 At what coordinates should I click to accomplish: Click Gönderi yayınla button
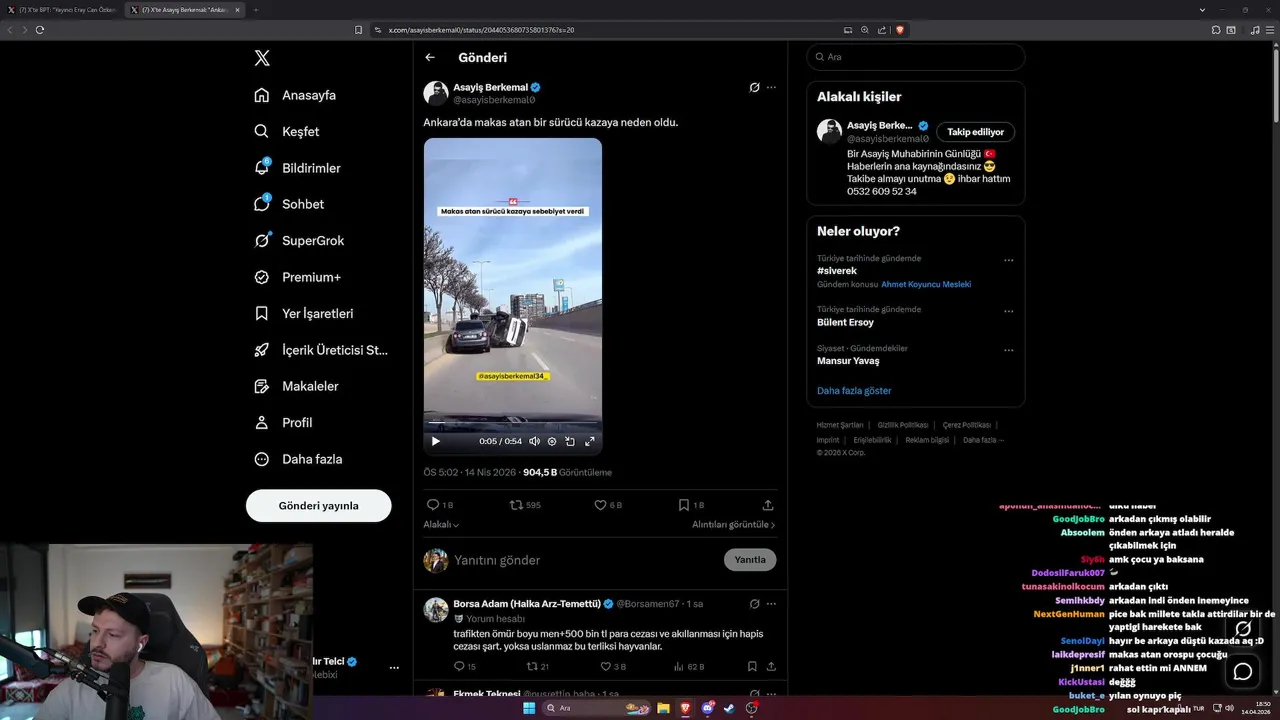click(x=318, y=506)
